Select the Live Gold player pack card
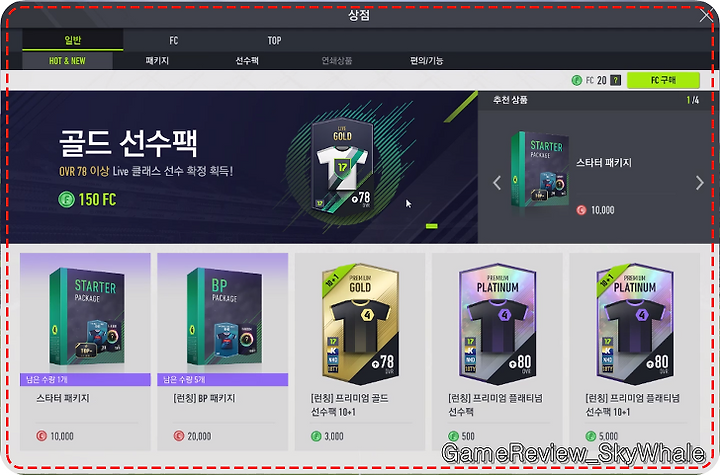 (x=342, y=166)
